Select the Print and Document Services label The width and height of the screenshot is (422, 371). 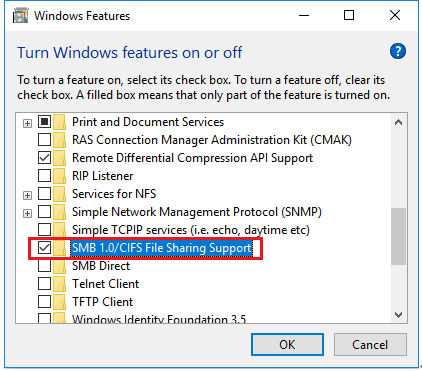click(148, 122)
